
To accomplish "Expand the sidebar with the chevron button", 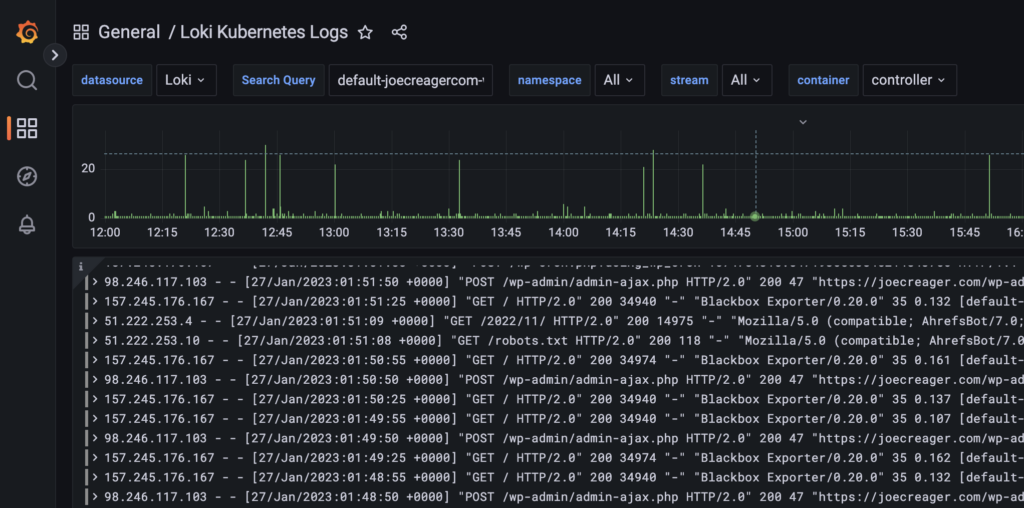I will (55, 55).
